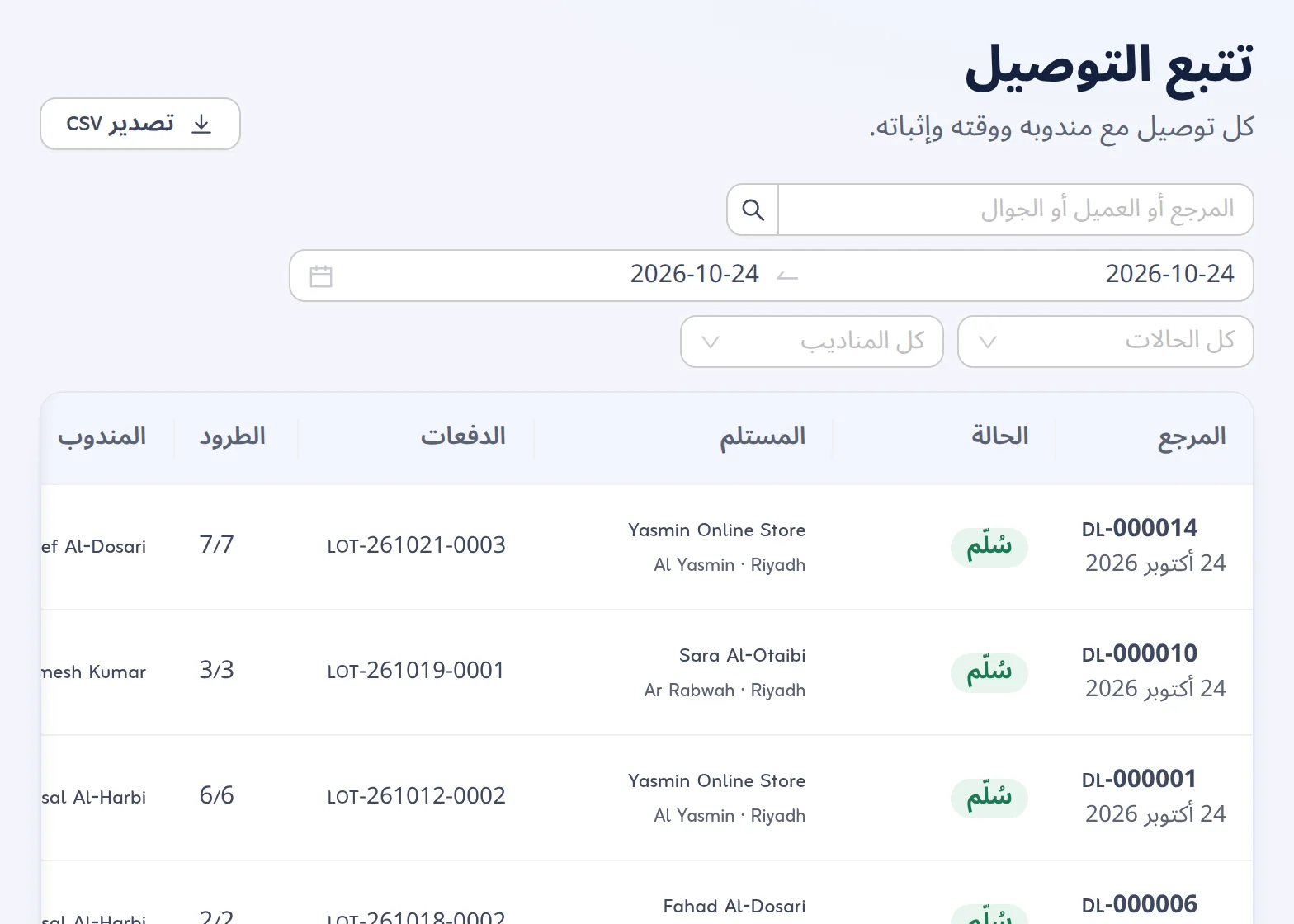Open delivery reference DL-000006
The height and width of the screenshot is (924, 1294).
pos(1140,904)
